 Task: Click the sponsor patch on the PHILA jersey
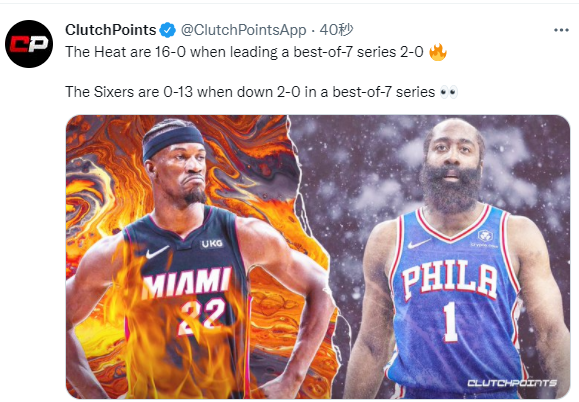[x=485, y=238]
